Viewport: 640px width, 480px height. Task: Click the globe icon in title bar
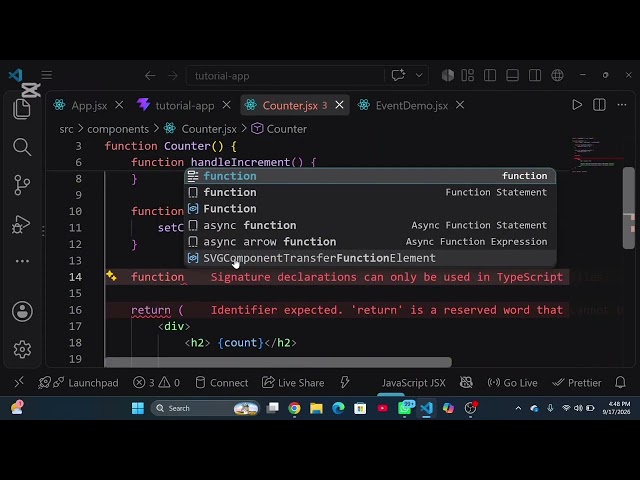click(557, 76)
